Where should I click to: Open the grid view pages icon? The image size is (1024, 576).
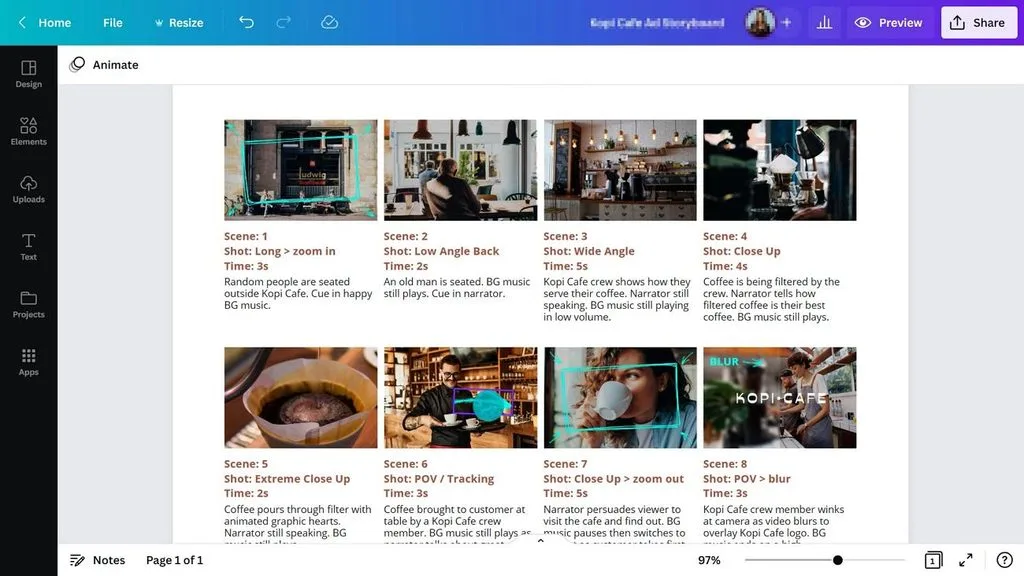tap(933, 560)
